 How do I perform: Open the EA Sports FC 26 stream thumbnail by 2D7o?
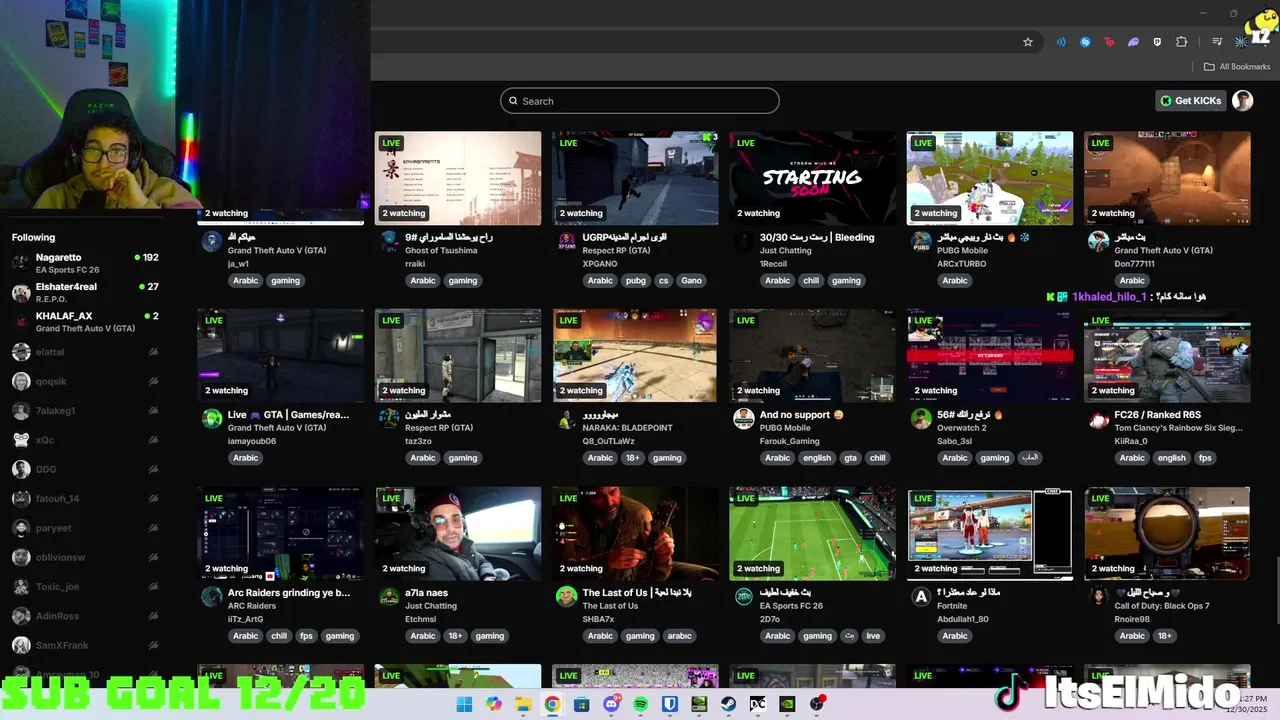[812, 534]
